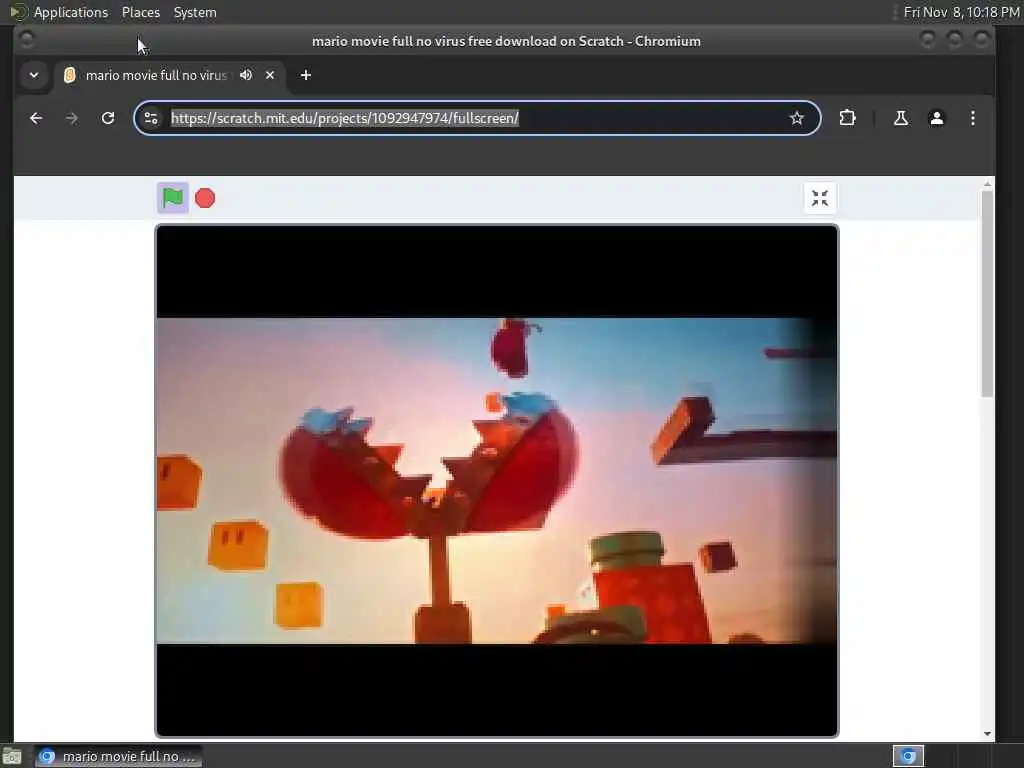The image size is (1024, 768).
Task: Click the window menu button on title bar
Action: click(27, 40)
